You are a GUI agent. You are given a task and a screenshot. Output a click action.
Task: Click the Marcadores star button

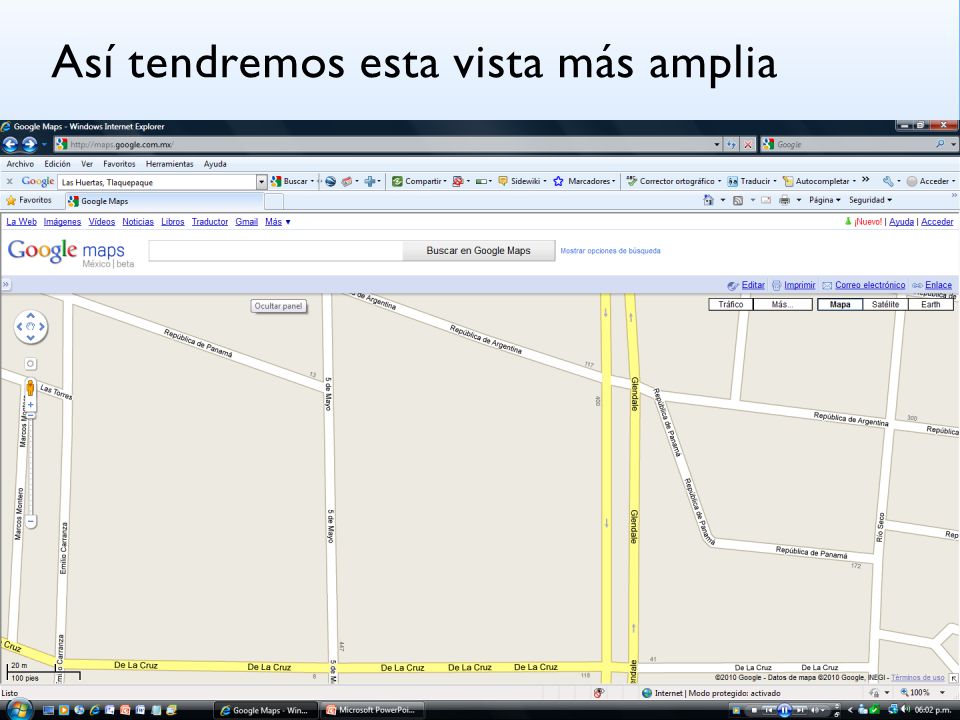(x=584, y=181)
